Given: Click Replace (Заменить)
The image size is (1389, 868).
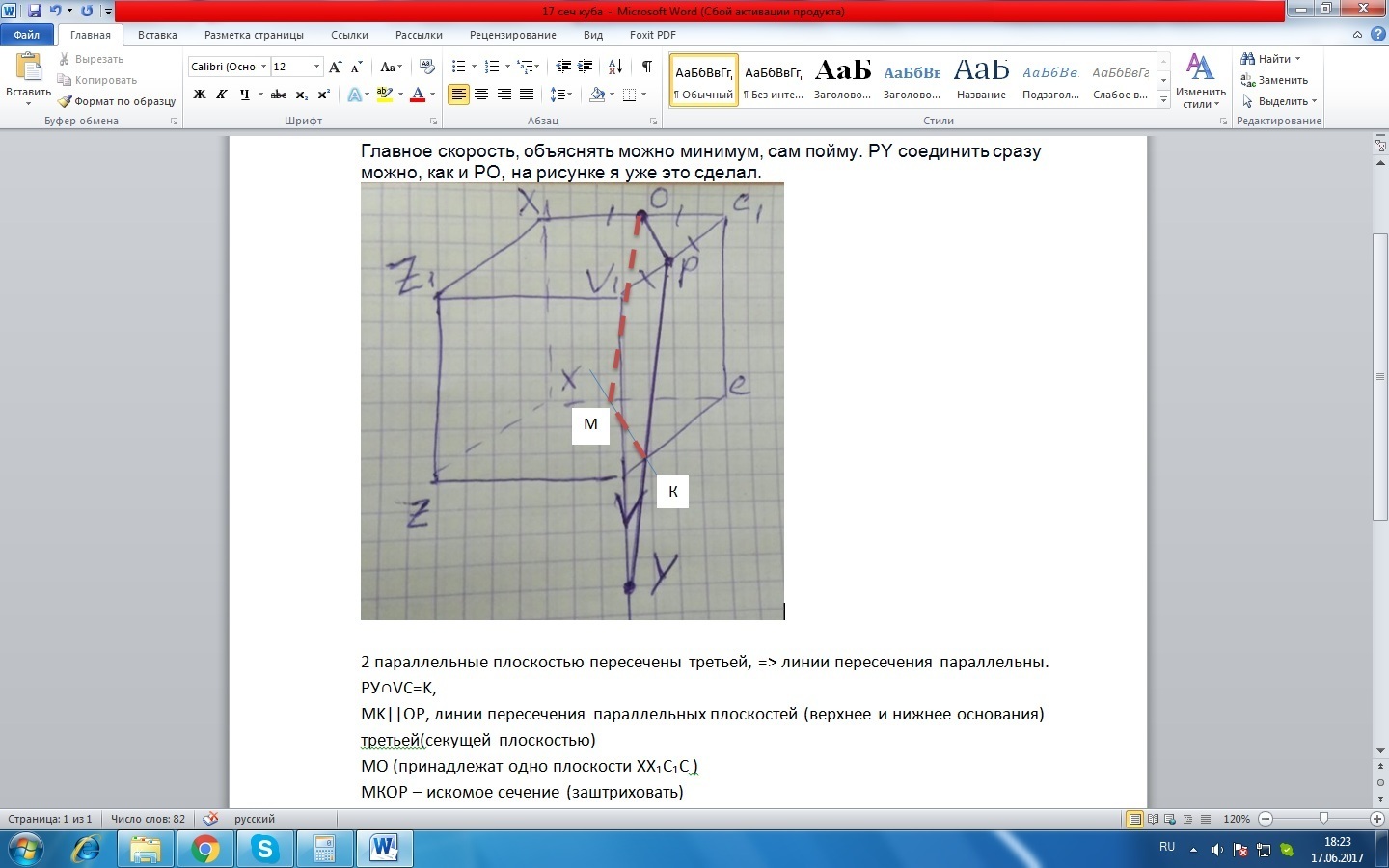Looking at the screenshot, I should pos(1274,80).
